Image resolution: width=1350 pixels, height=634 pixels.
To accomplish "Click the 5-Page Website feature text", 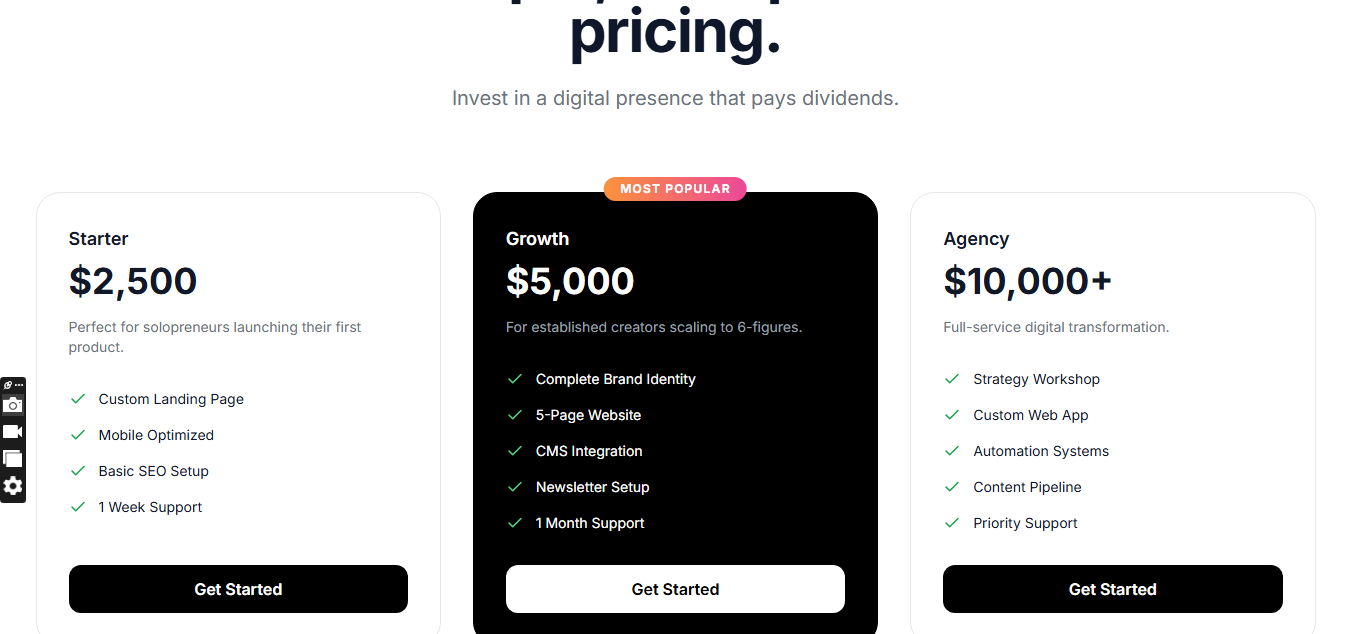I will 588,415.
